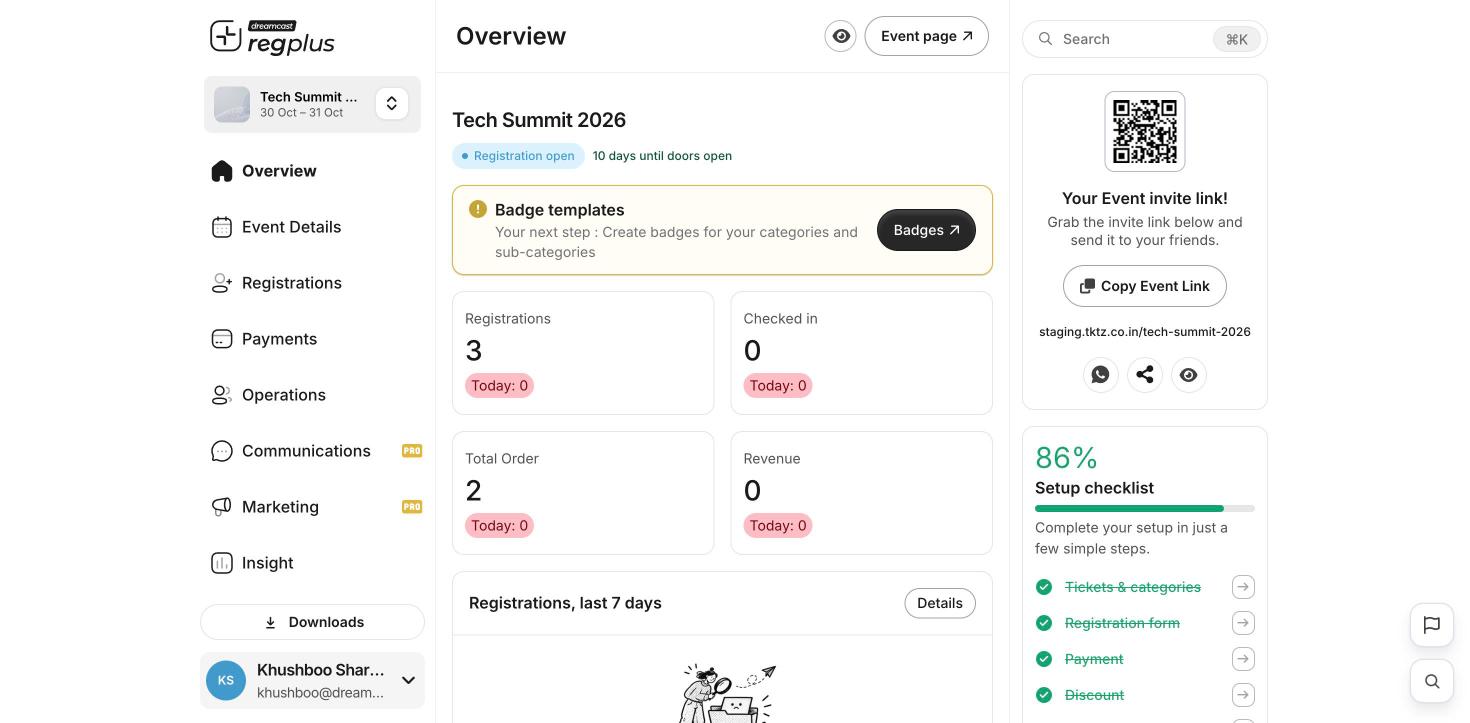Click the share icon under invite link
Viewport: 1470px width, 723px height.
click(x=1145, y=375)
